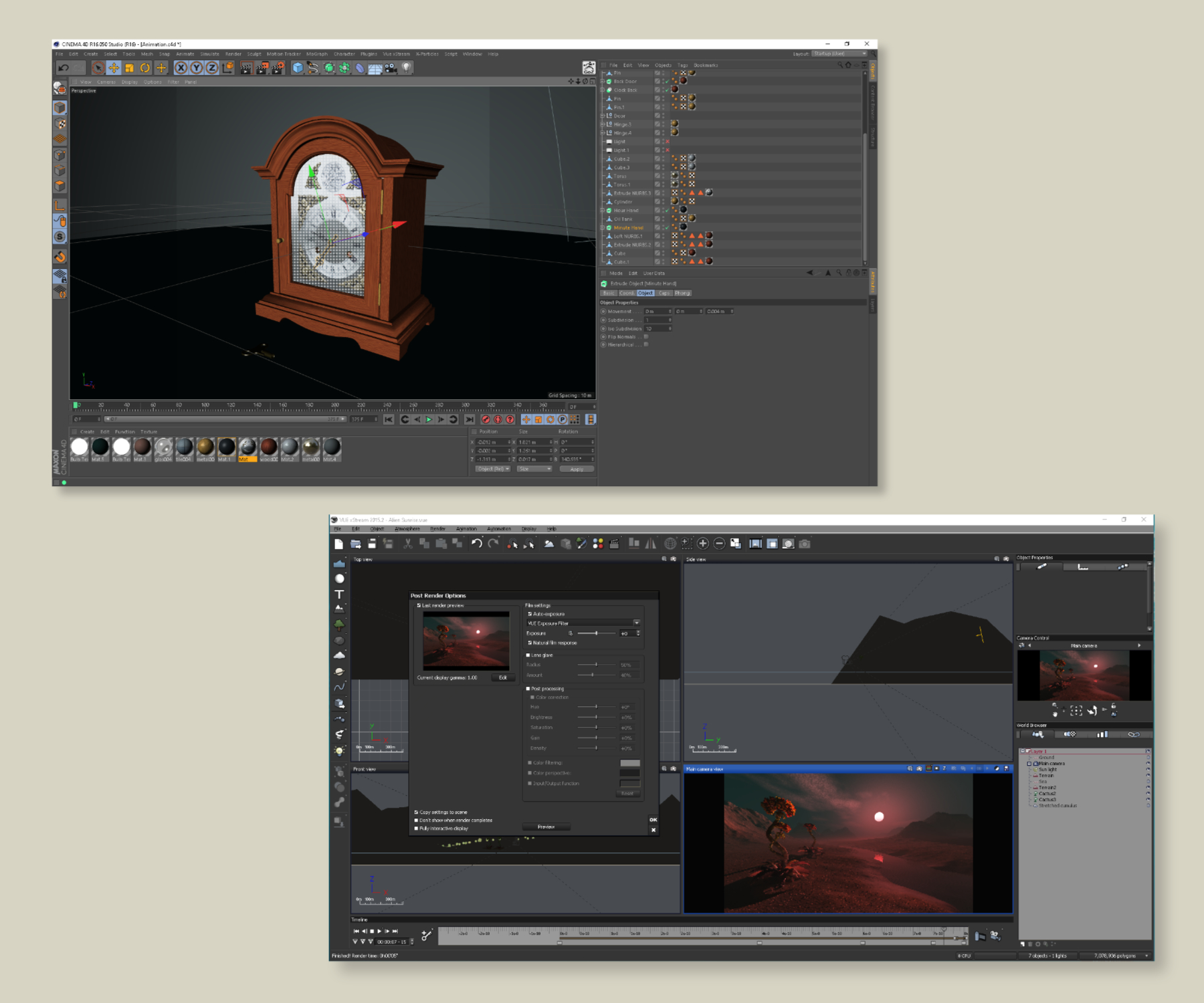Screen dimensions: 1204x1003
Task: Click the camera render icon in Vue toolbar
Action: [x=805, y=544]
